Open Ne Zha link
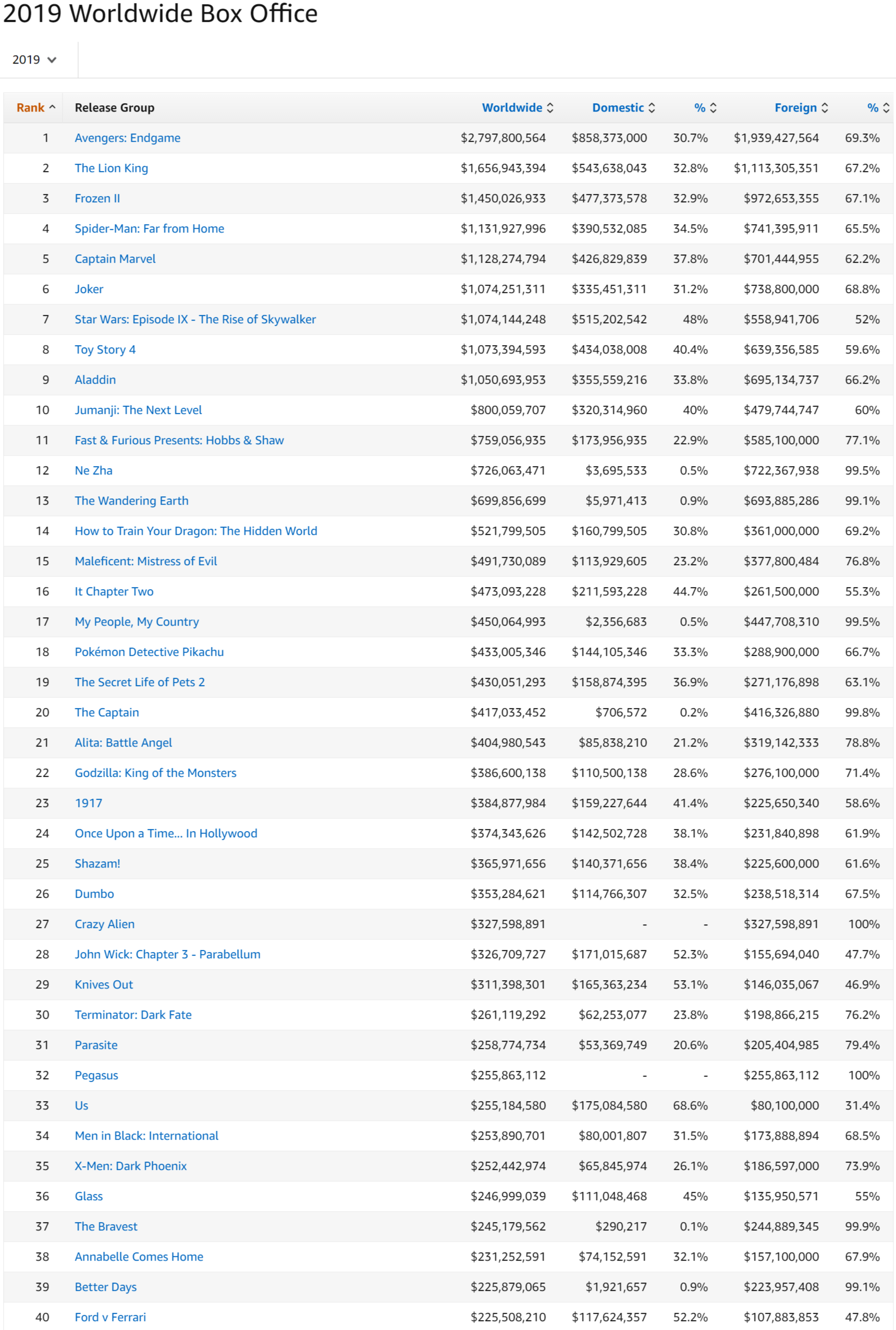Screen dimensions: 896x1330 pos(94,470)
